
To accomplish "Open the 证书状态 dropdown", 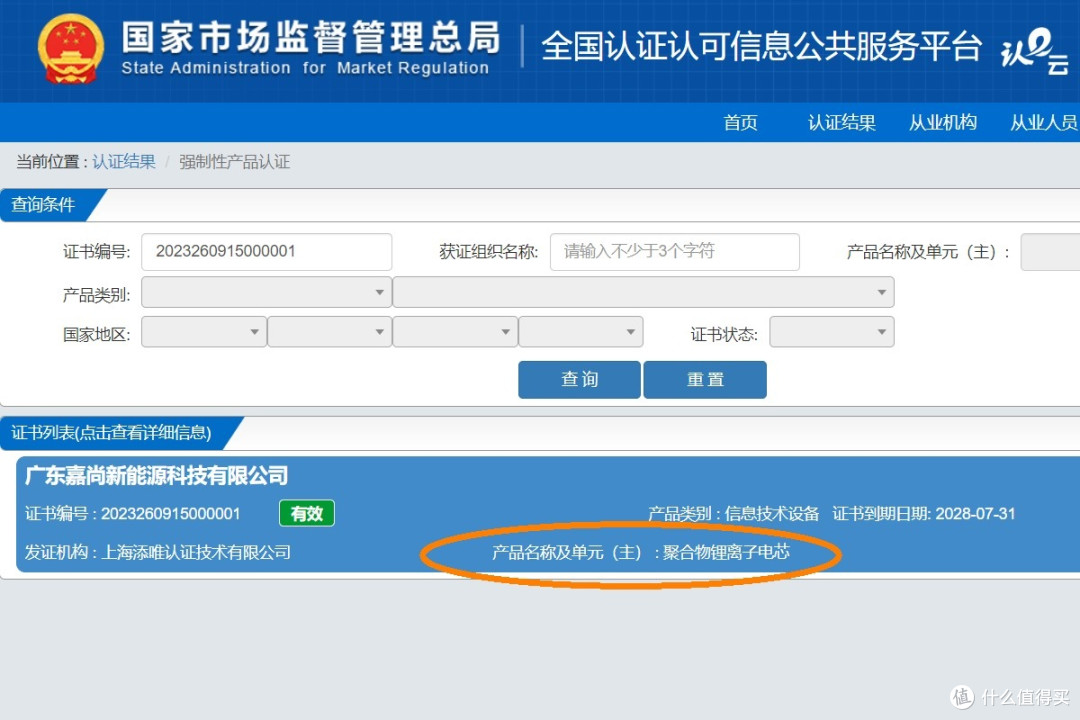I will [x=831, y=331].
